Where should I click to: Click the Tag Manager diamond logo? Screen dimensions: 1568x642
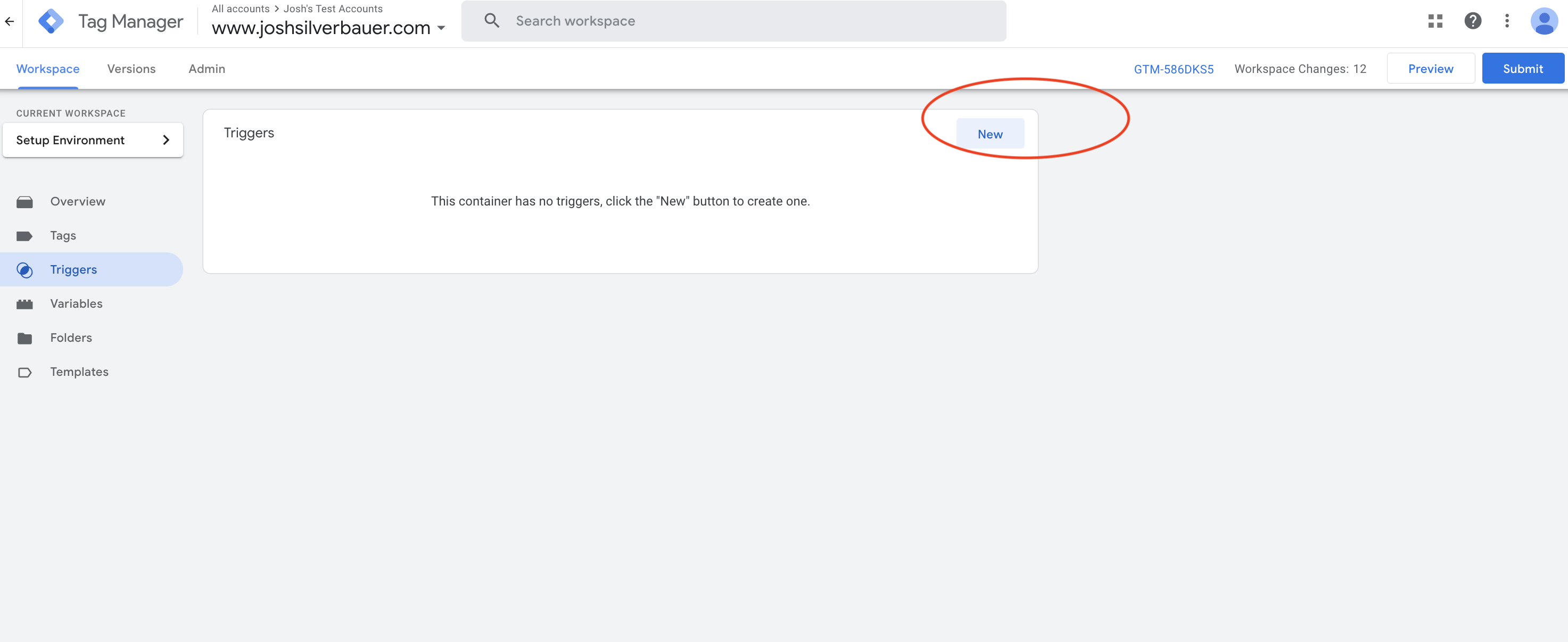coord(51,21)
